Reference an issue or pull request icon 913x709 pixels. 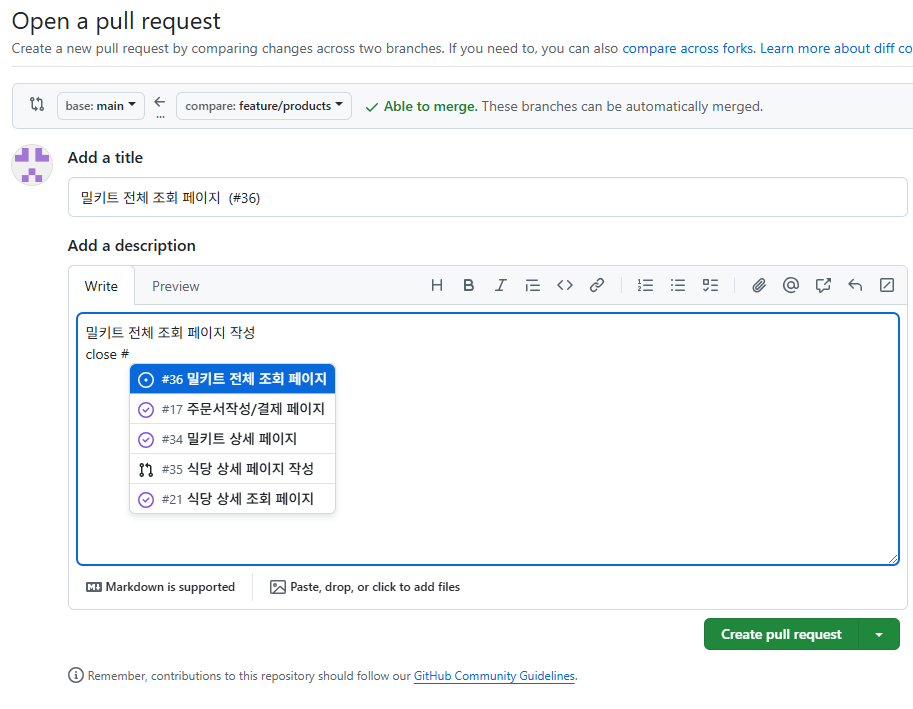click(x=823, y=285)
